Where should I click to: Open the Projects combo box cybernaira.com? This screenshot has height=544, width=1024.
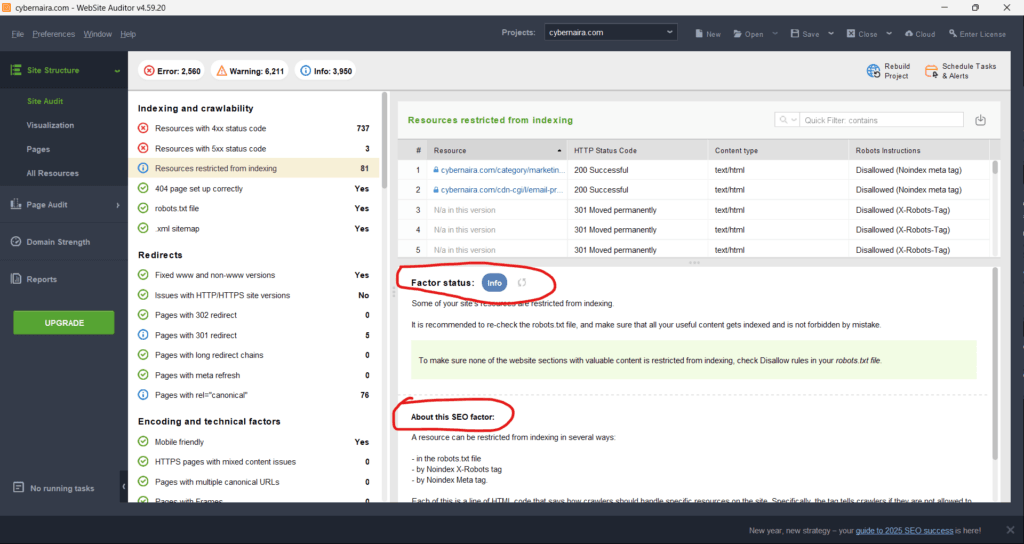pos(611,32)
